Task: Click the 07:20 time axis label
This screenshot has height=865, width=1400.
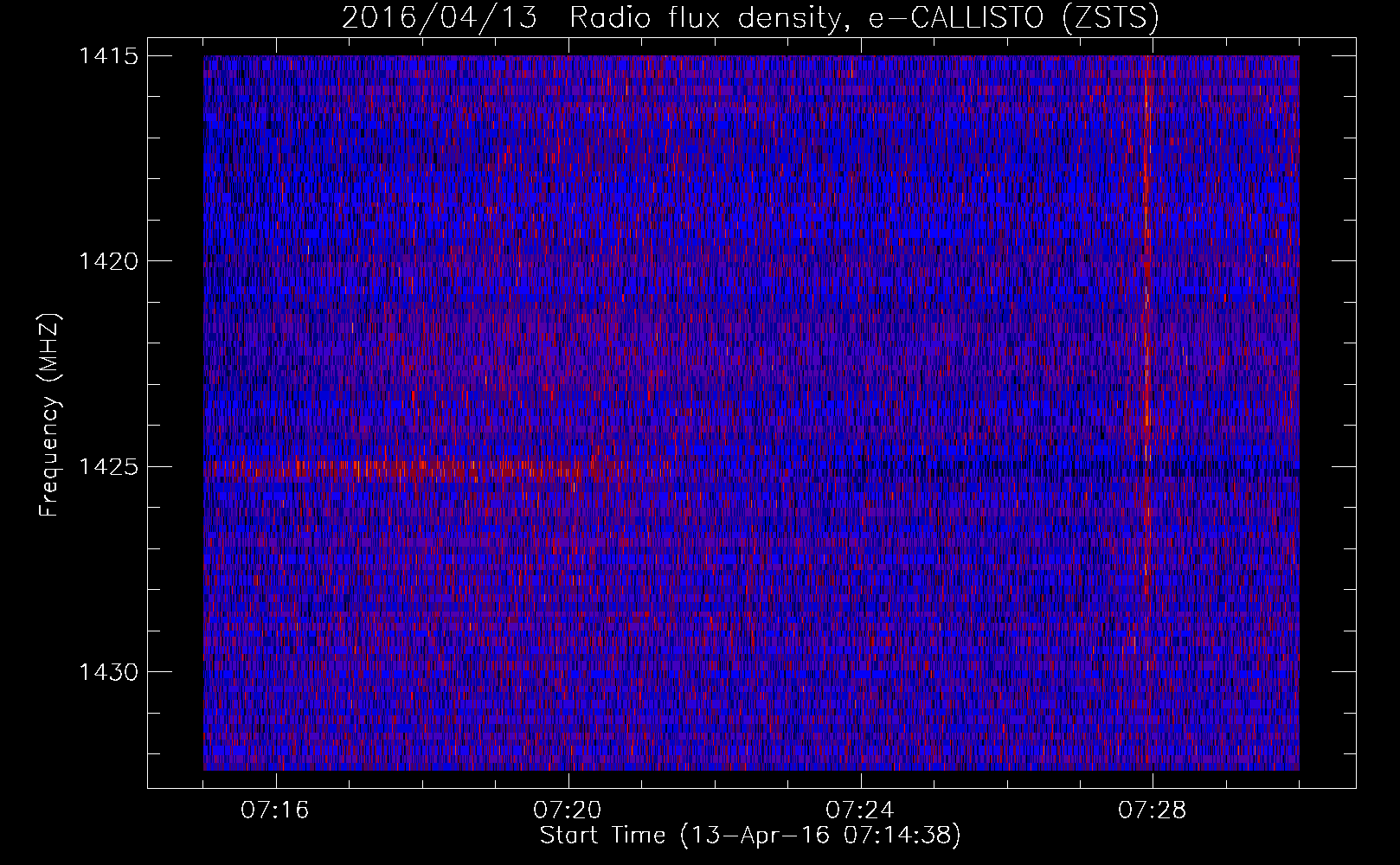Action: click(x=568, y=811)
